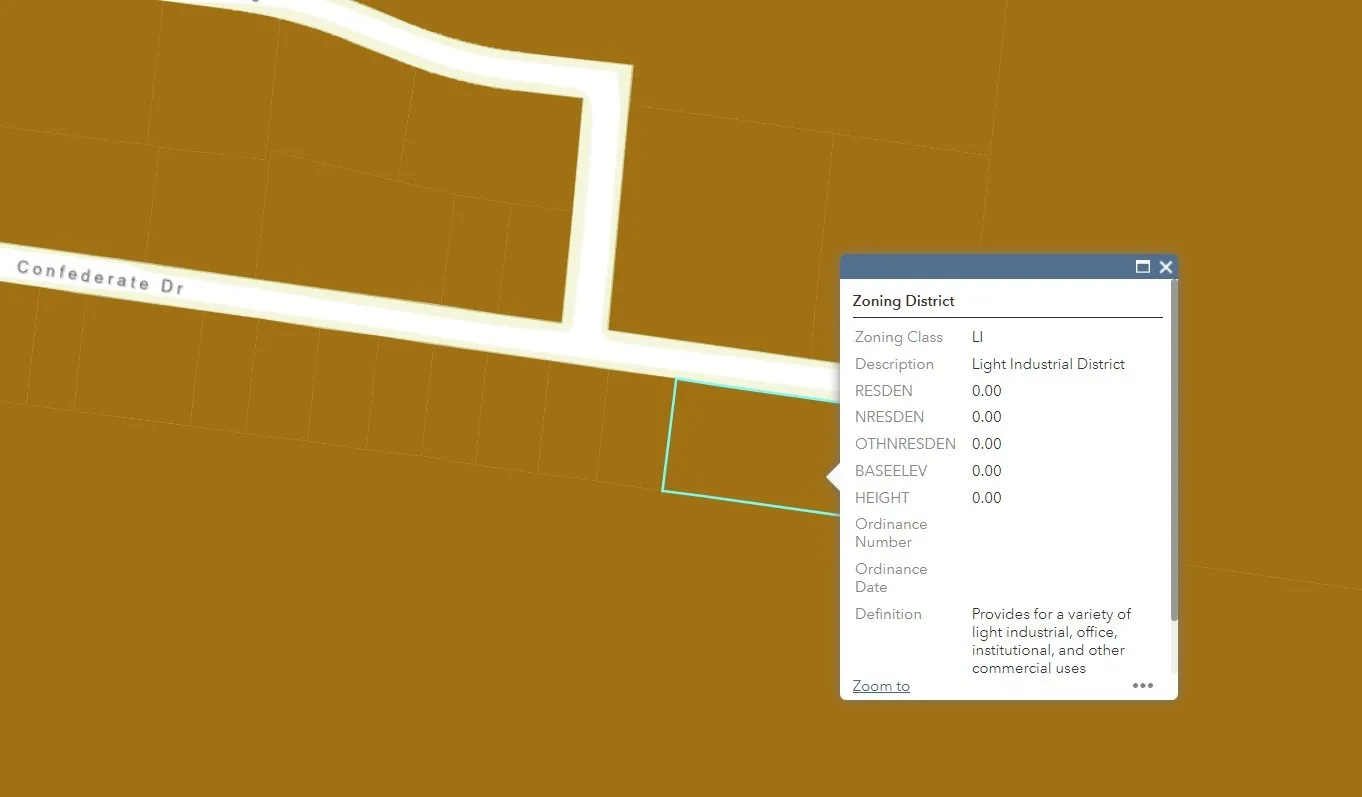This screenshot has width=1362, height=797.
Task: Click the BASEELEV field value
Action: coord(986,471)
